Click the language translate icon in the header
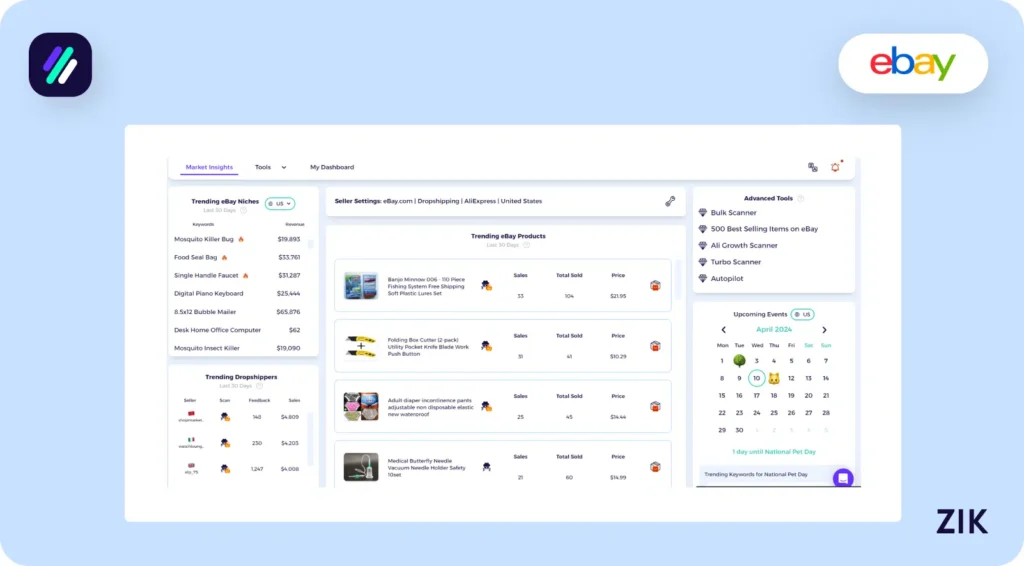This screenshot has width=1024, height=566. pyautogui.click(x=813, y=167)
